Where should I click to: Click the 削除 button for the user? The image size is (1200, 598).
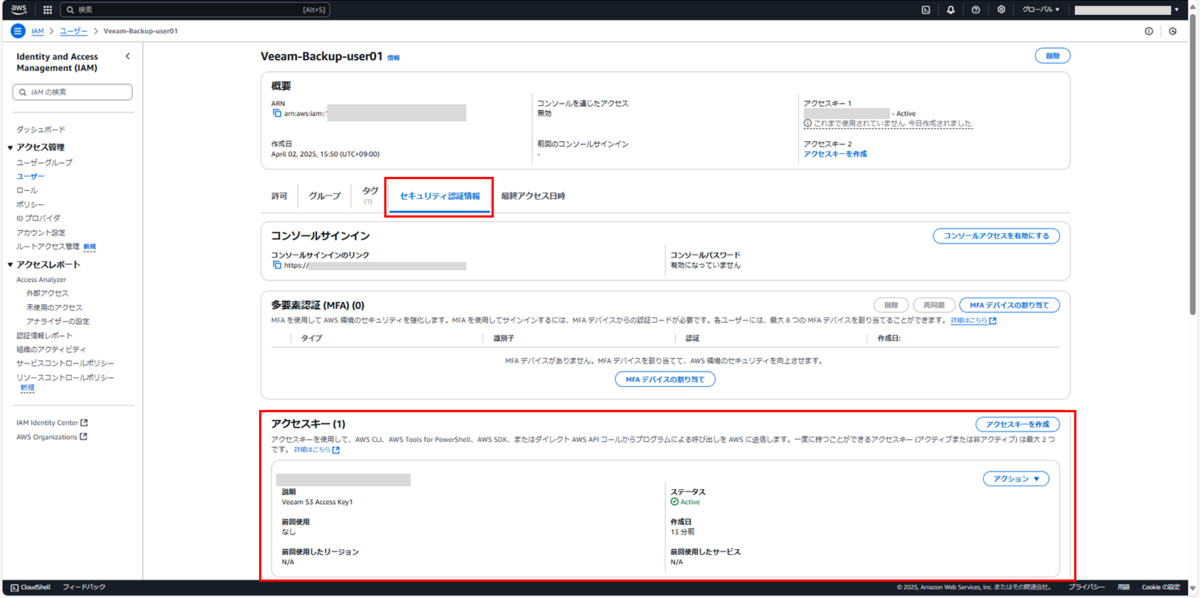pyautogui.click(x=1052, y=56)
